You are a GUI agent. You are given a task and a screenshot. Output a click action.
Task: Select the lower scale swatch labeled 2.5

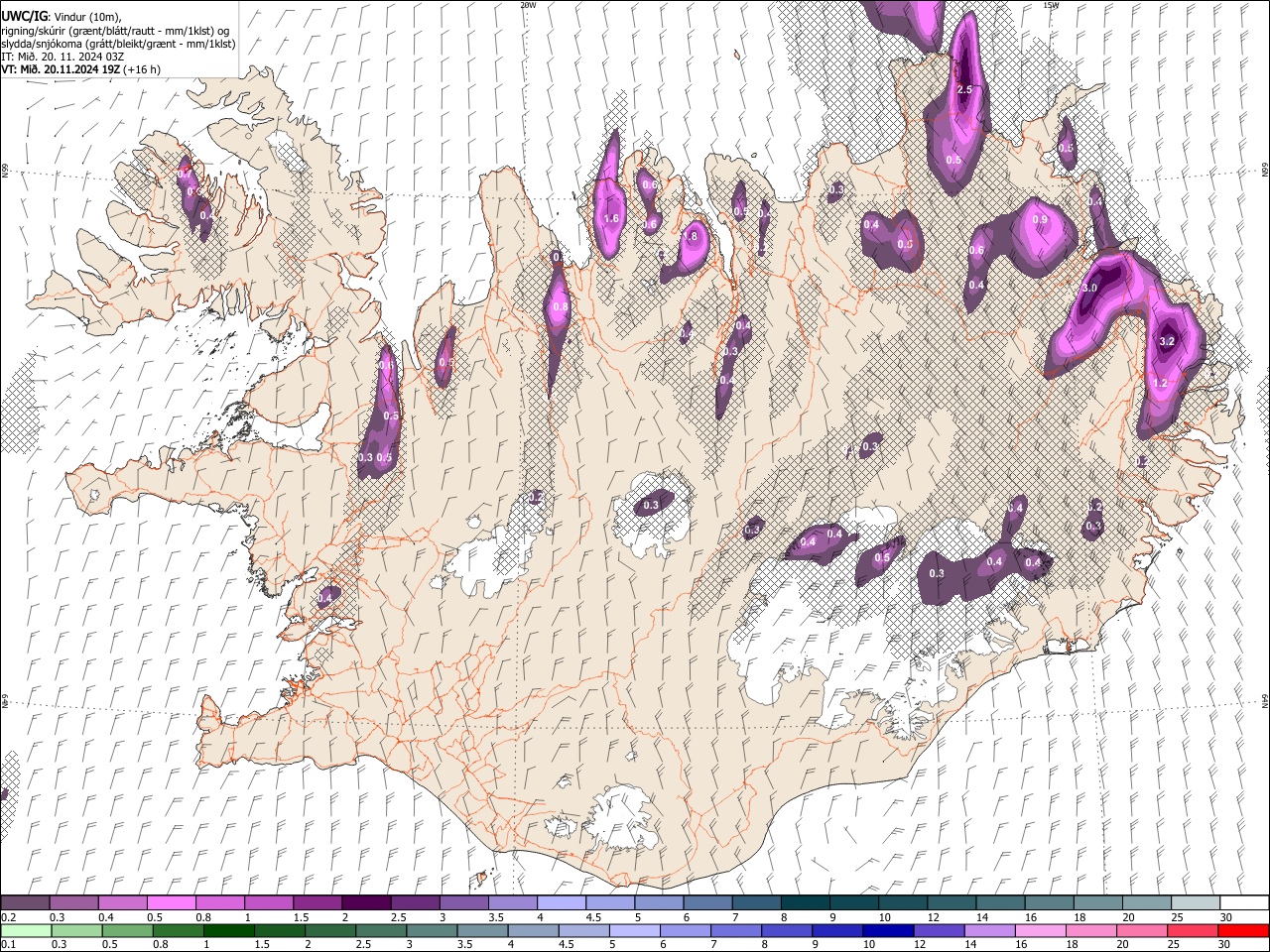(382, 931)
